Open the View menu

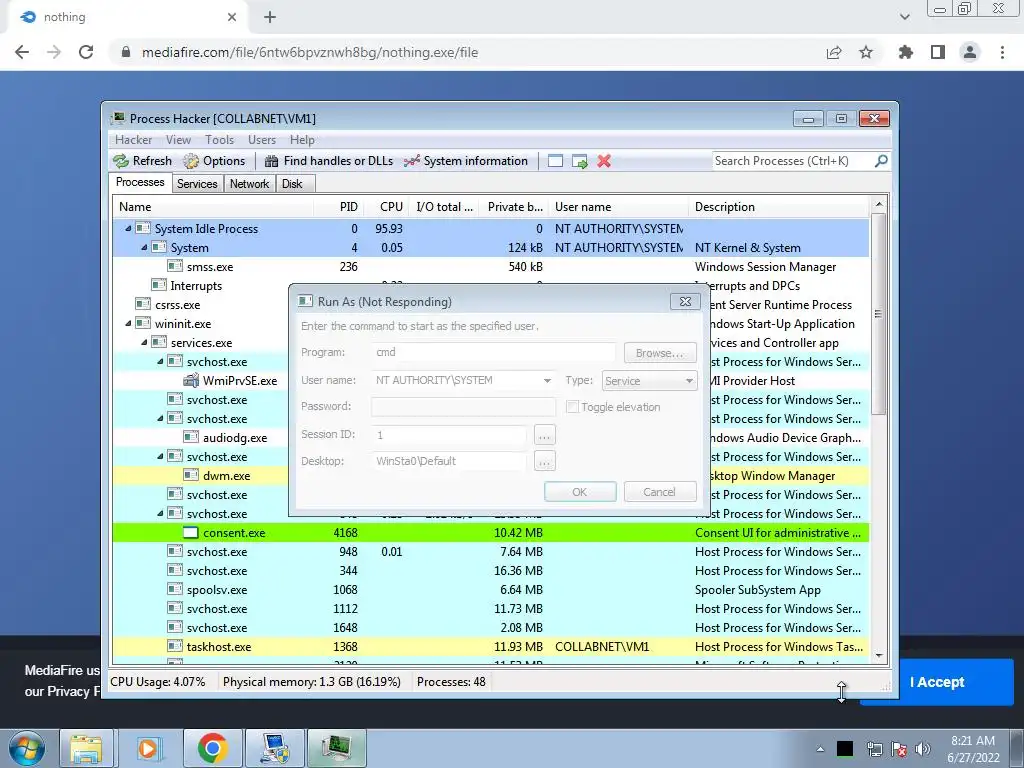[178, 140]
